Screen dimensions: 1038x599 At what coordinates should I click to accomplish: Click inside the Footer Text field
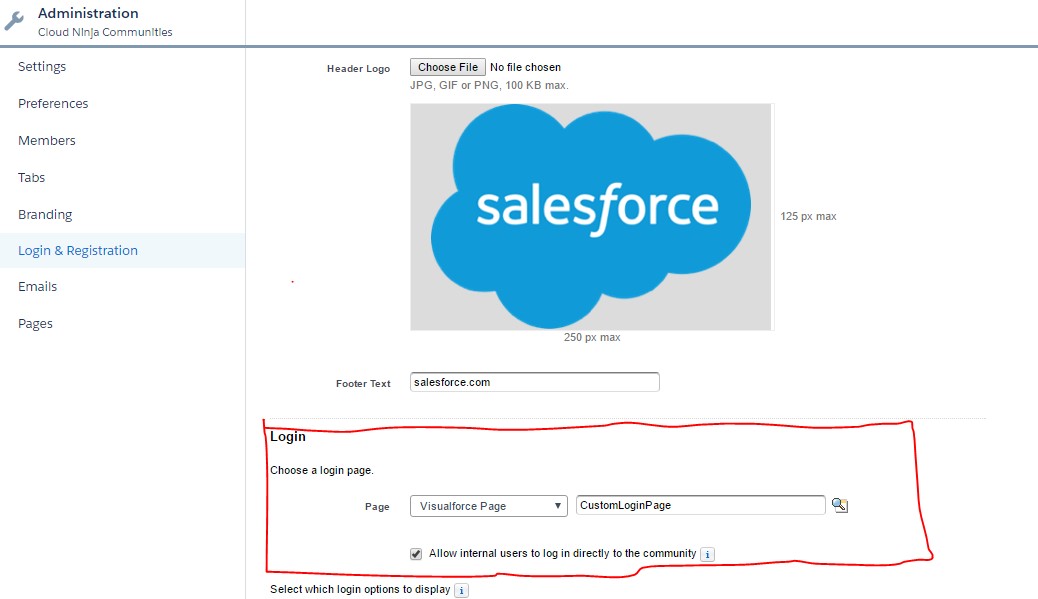534,381
